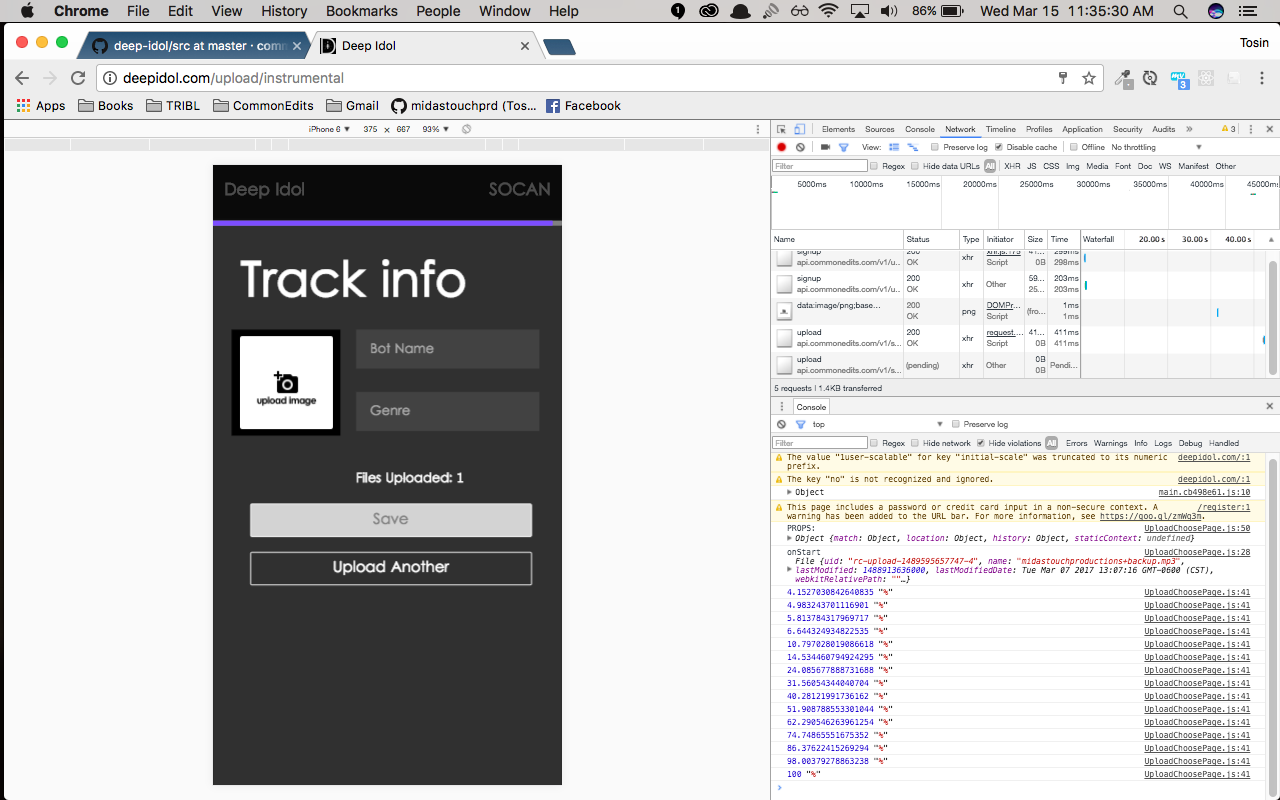This screenshot has width=1280, height=800.
Task: Switch to the Sources tab
Action: pyautogui.click(x=880, y=129)
